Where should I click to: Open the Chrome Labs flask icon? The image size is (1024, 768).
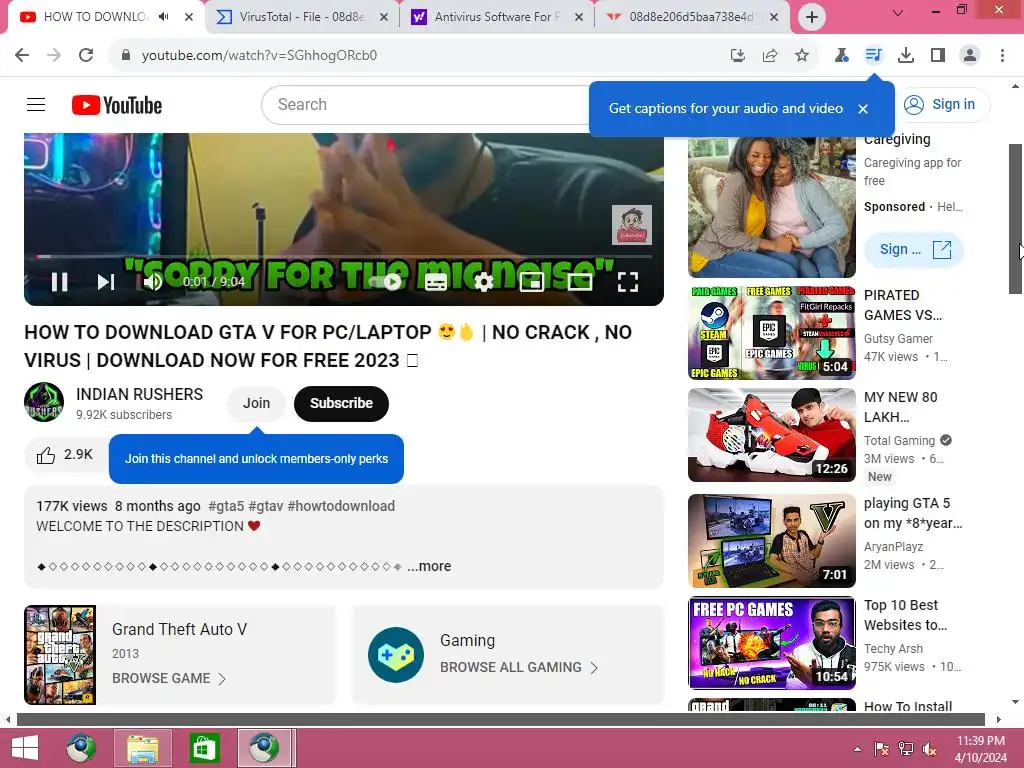pos(841,56)
